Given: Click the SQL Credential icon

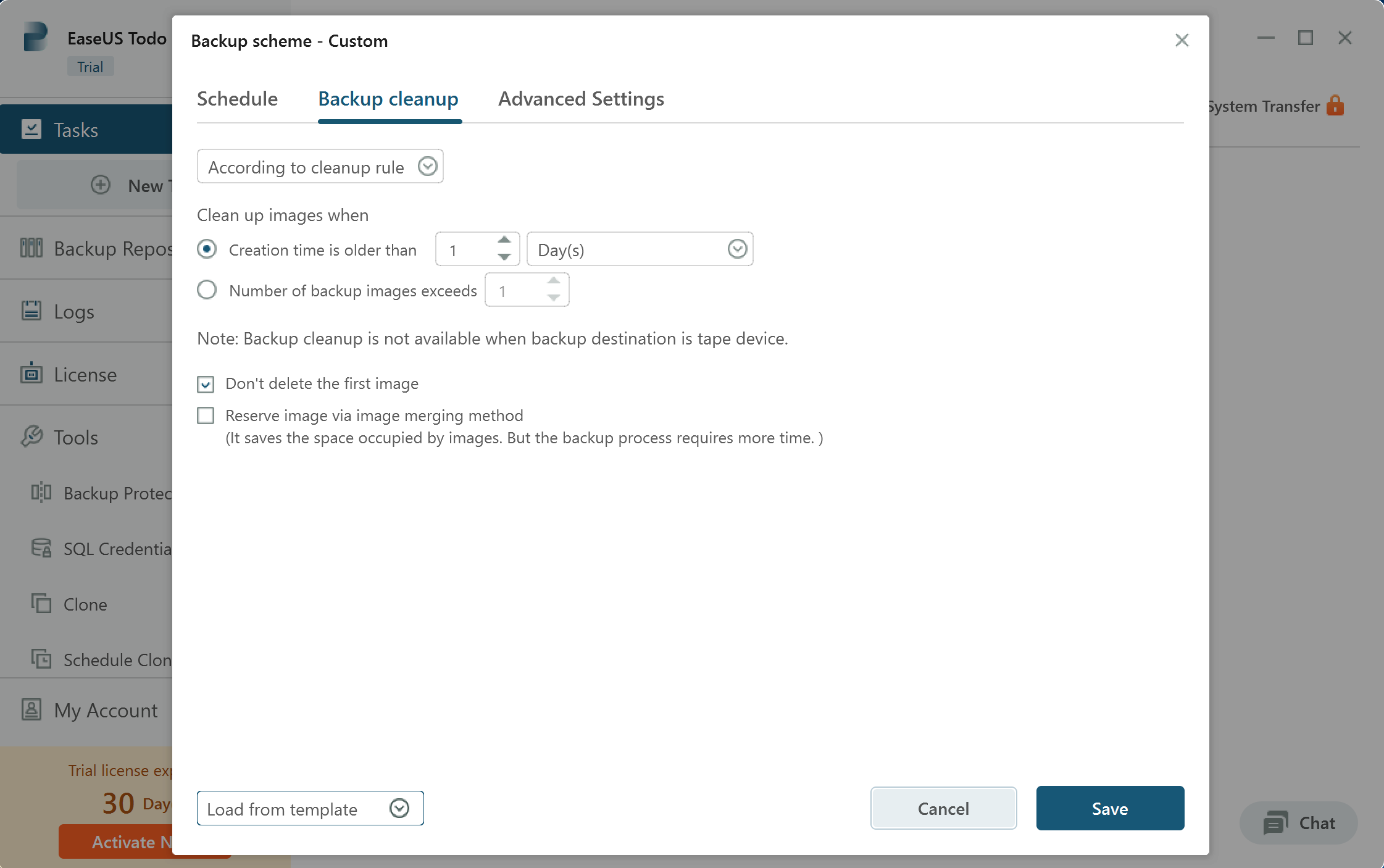Looking at the screenshot, I should [41, 548].
